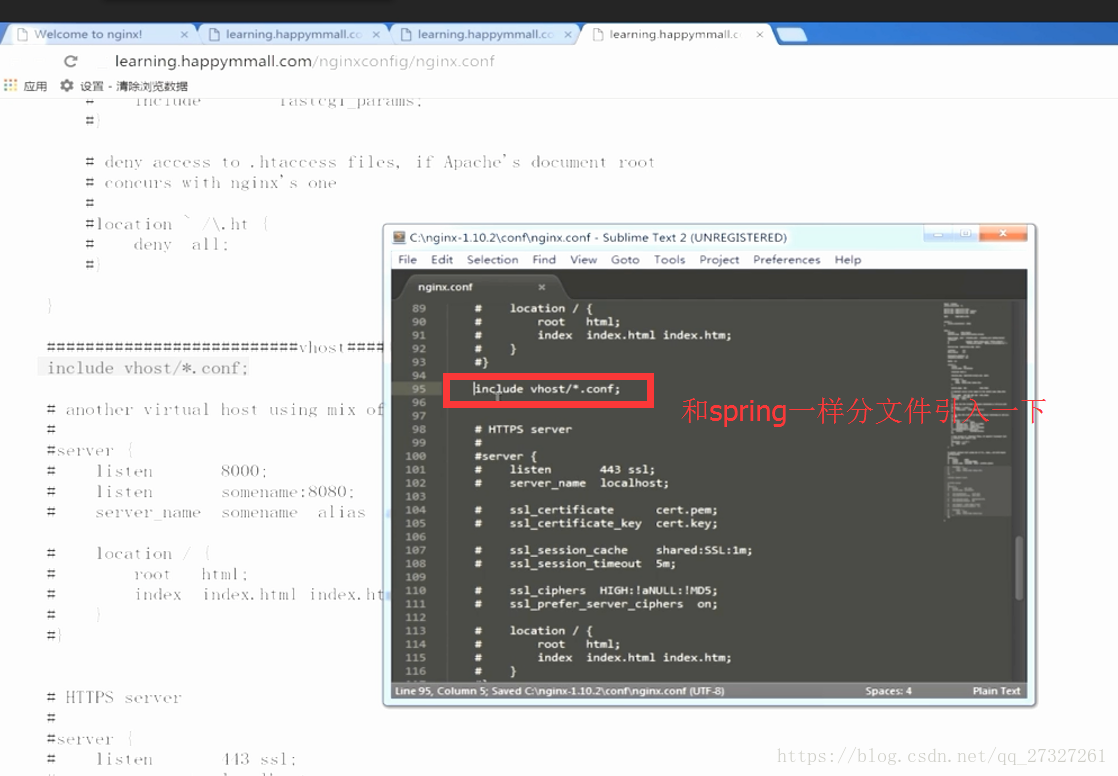The image size is (1118, 776).
Task: Close the third learning.happymmall tab
Action: point(568,34)
